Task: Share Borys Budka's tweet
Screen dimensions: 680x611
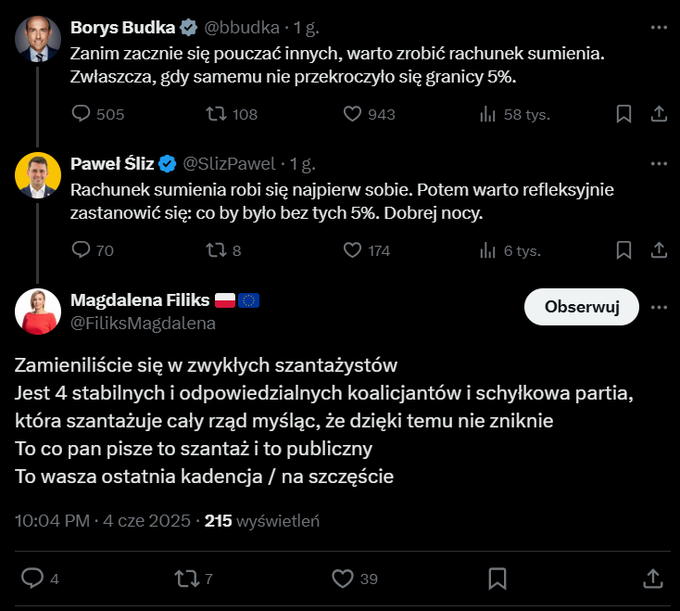Action: 657,114
